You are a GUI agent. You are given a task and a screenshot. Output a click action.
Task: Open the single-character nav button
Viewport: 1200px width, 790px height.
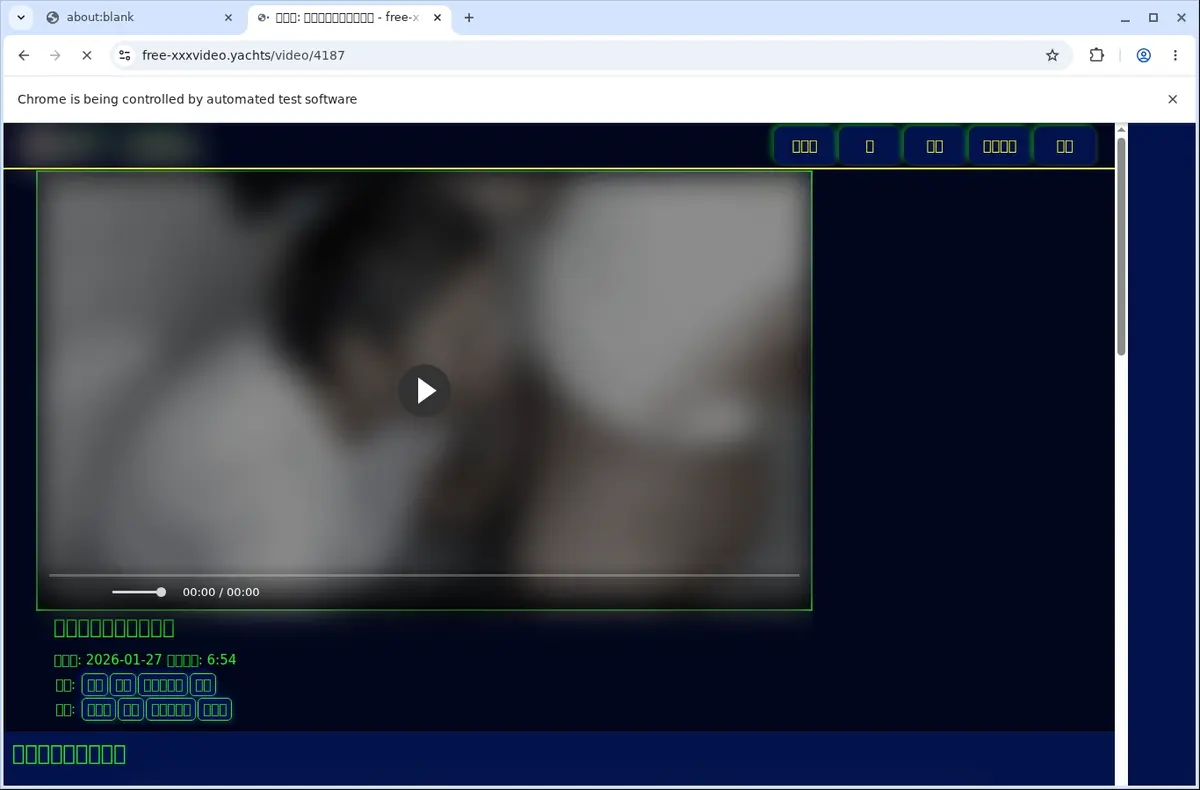(869, 146)
